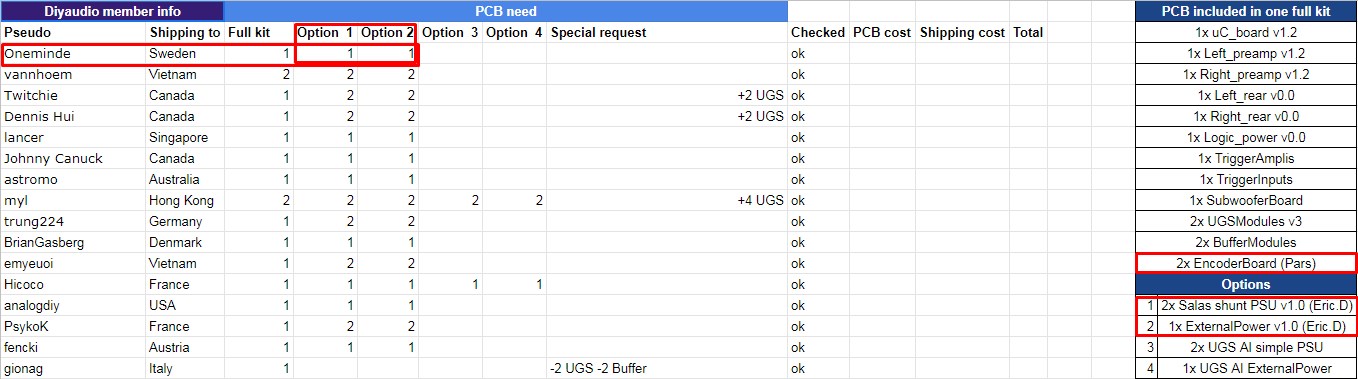1358x379 pixels.
Task: Select the vannhoem row name cell
Action: click(73, 74)
